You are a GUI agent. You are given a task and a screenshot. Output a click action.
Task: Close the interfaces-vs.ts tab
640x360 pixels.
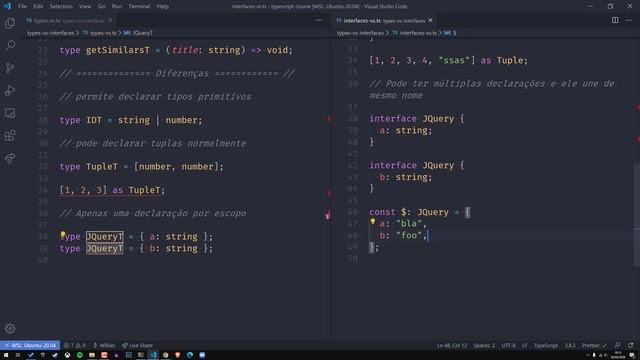point(430,20)
